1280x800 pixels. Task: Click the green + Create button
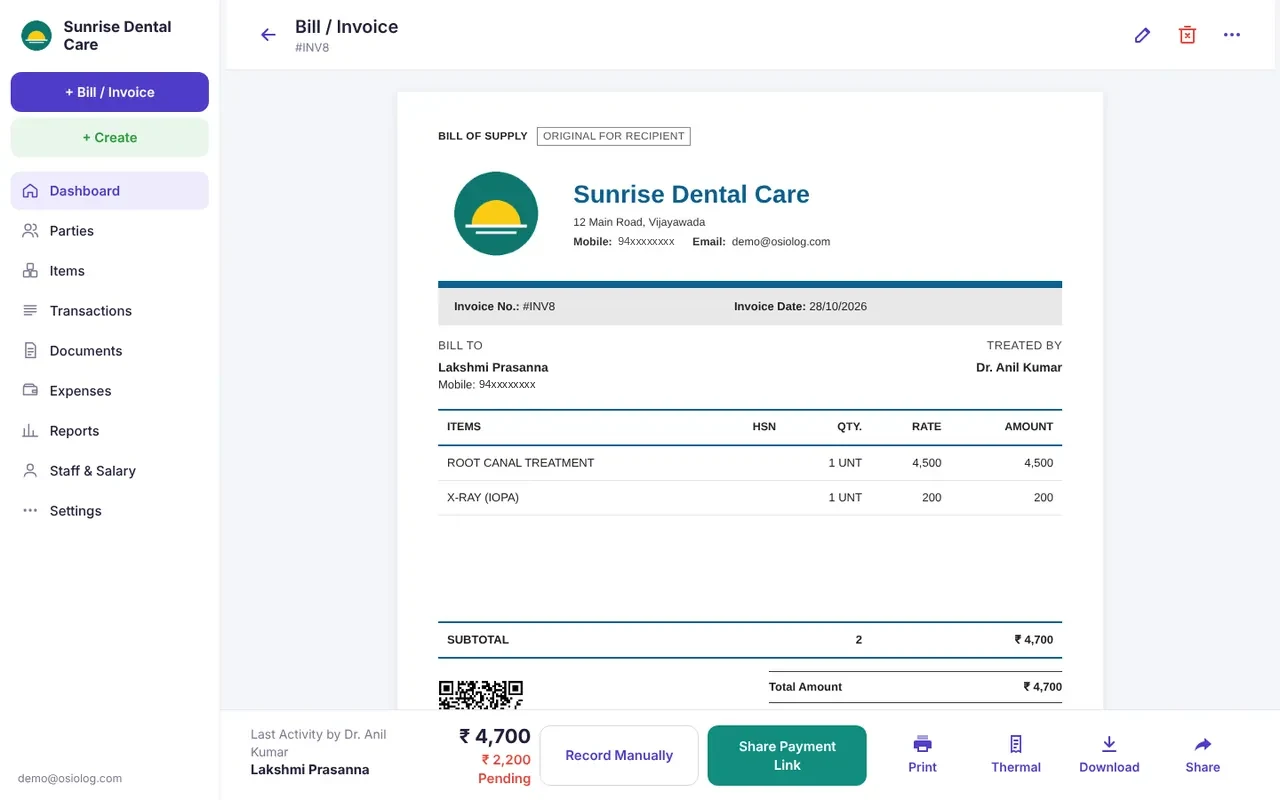point(110,138)
